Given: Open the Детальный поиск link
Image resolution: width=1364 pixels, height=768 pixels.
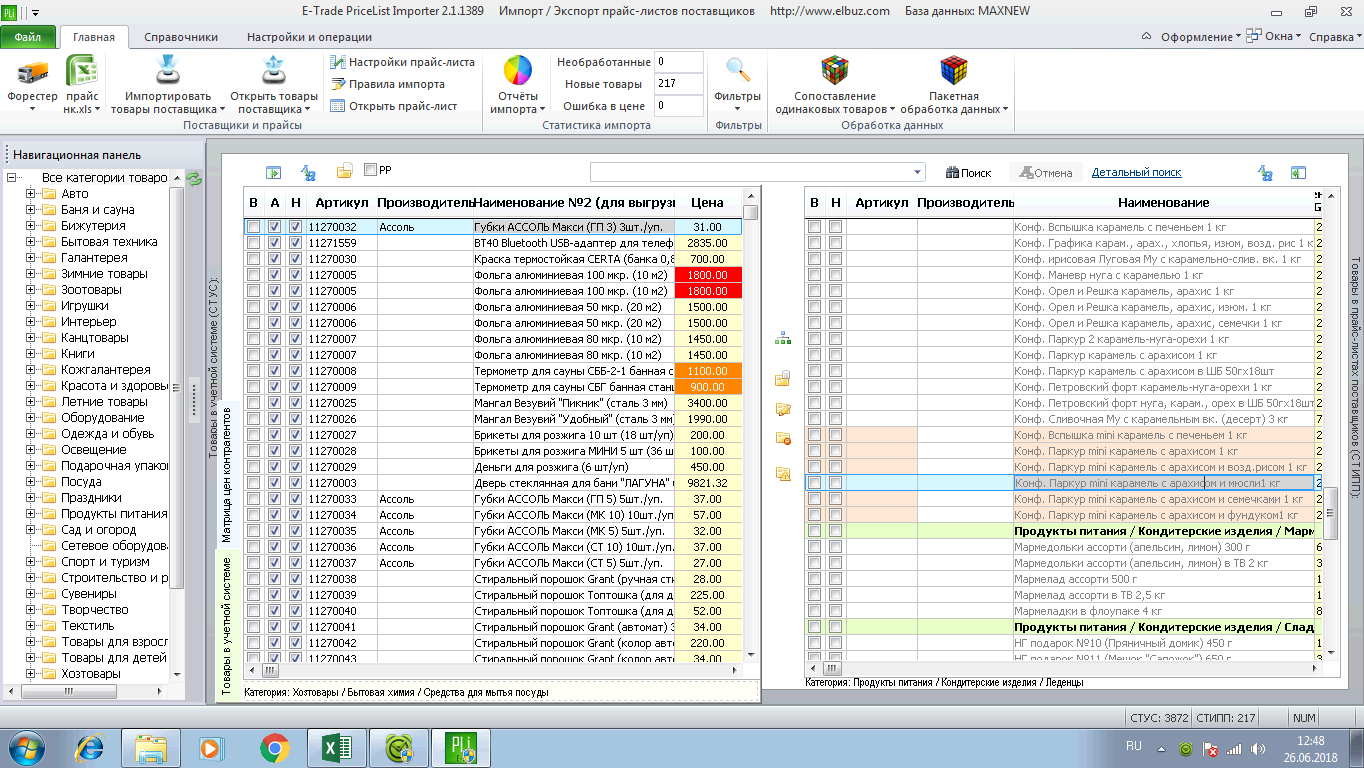Looking at the screenshot, I should [x=1136, y=173].
